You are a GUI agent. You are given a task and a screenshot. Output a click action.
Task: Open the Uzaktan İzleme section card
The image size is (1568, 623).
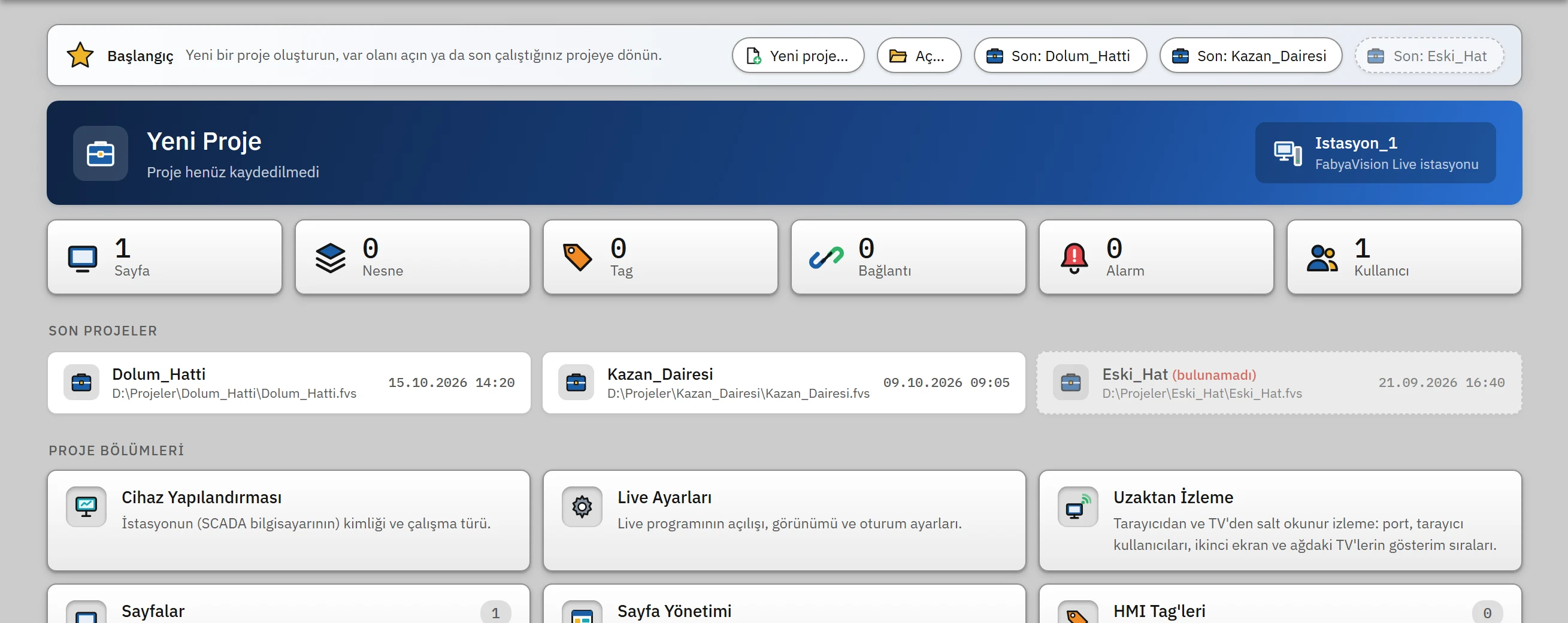point(1280,521)
